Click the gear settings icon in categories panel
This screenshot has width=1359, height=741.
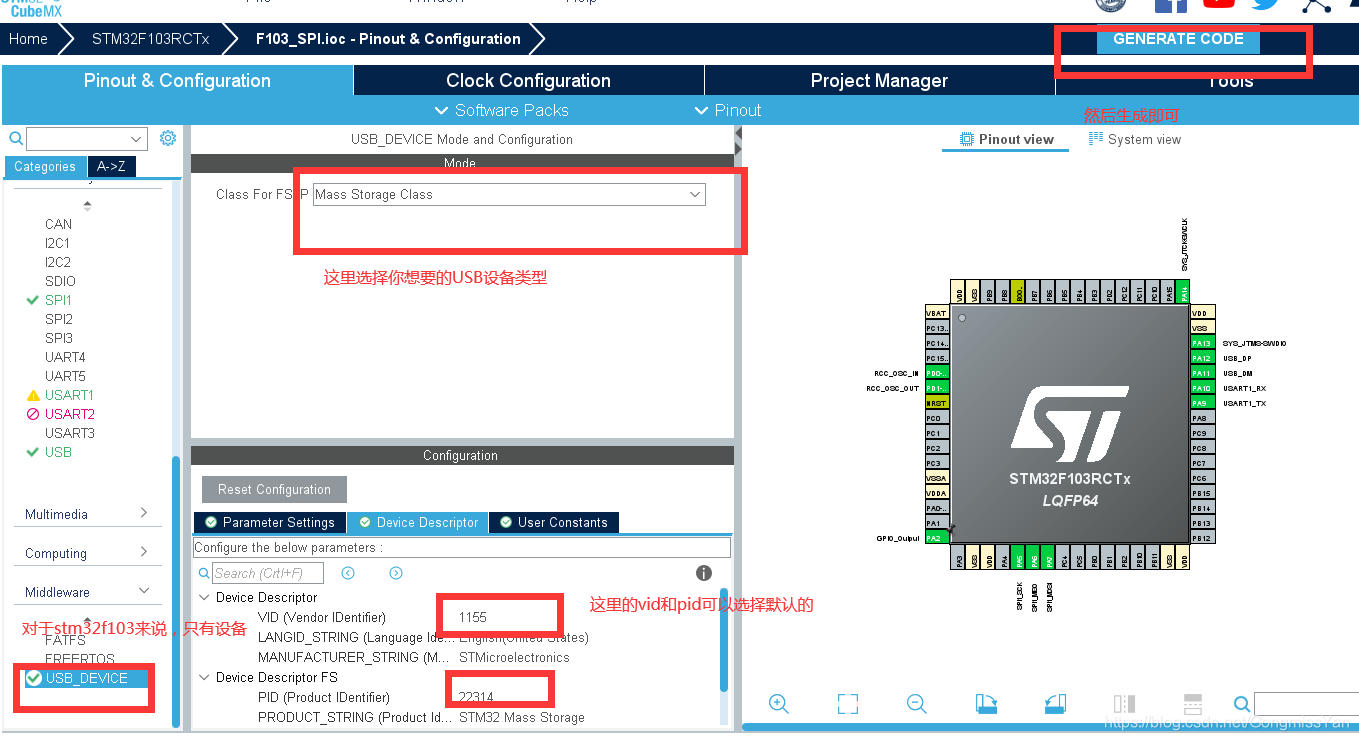point(168,138)
